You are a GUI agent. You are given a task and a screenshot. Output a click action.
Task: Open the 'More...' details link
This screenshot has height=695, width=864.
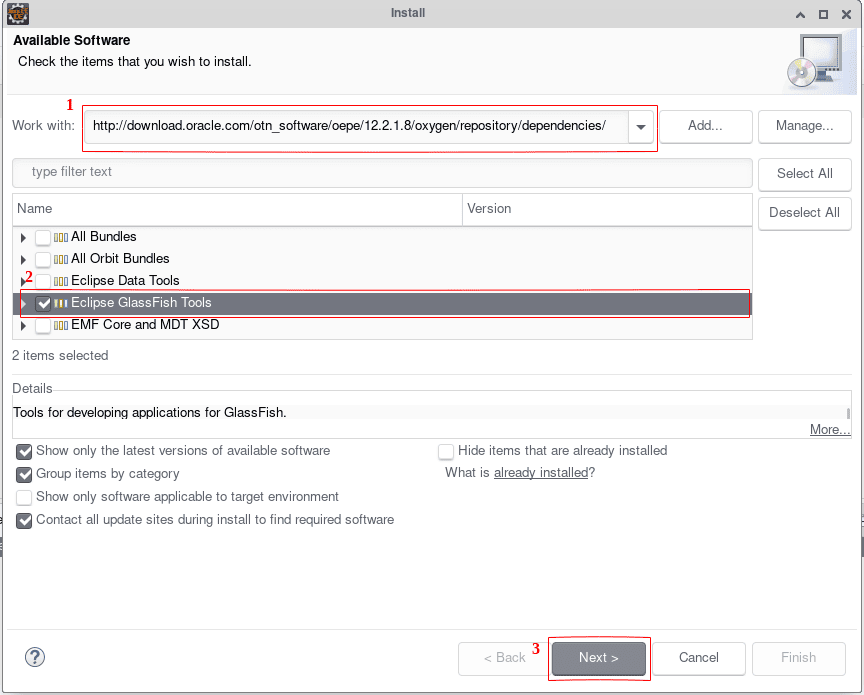click(x=829, y=429)
